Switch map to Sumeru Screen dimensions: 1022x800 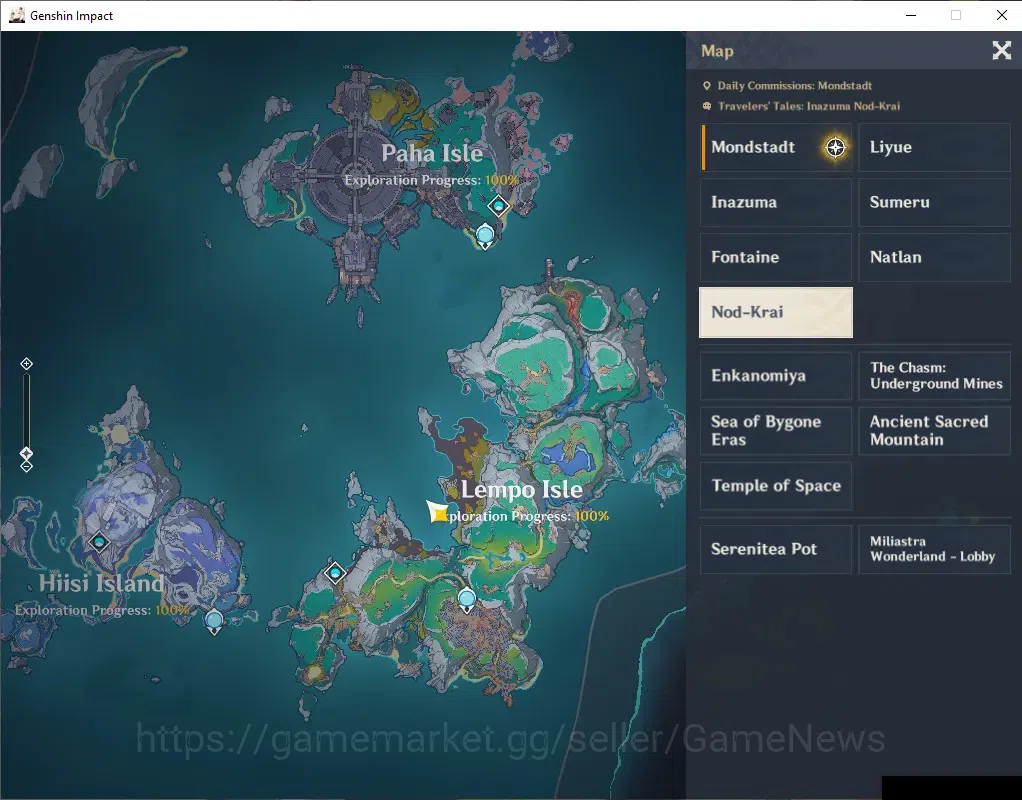click(934, 202)
